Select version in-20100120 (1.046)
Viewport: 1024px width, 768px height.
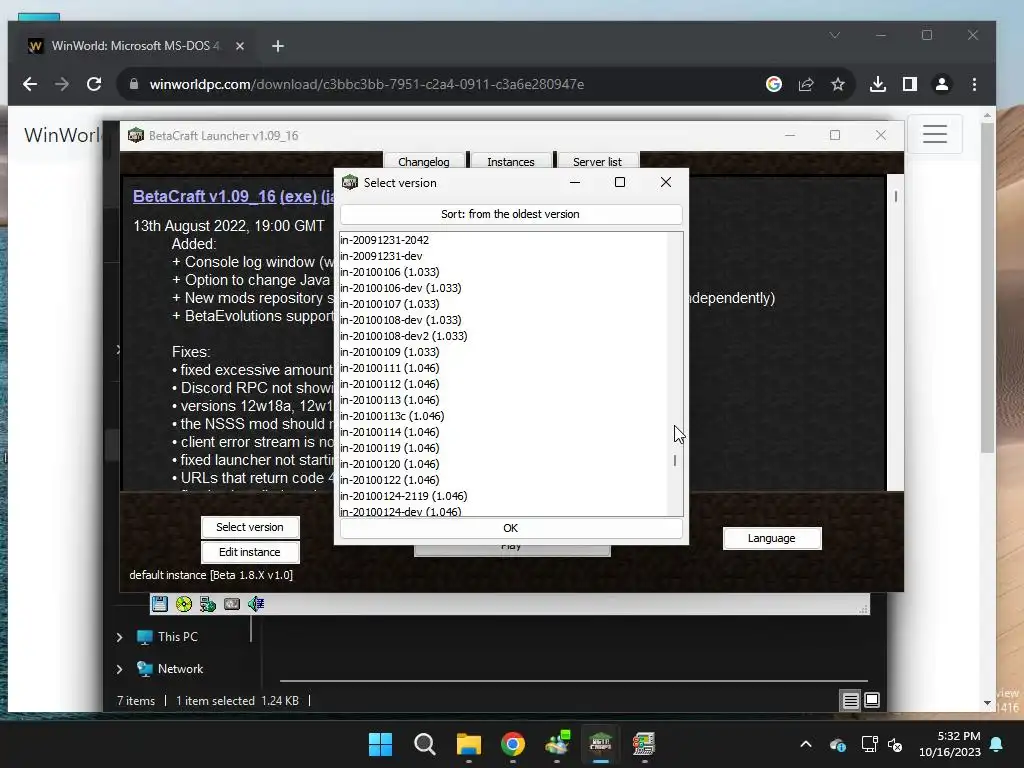[503, 464]
